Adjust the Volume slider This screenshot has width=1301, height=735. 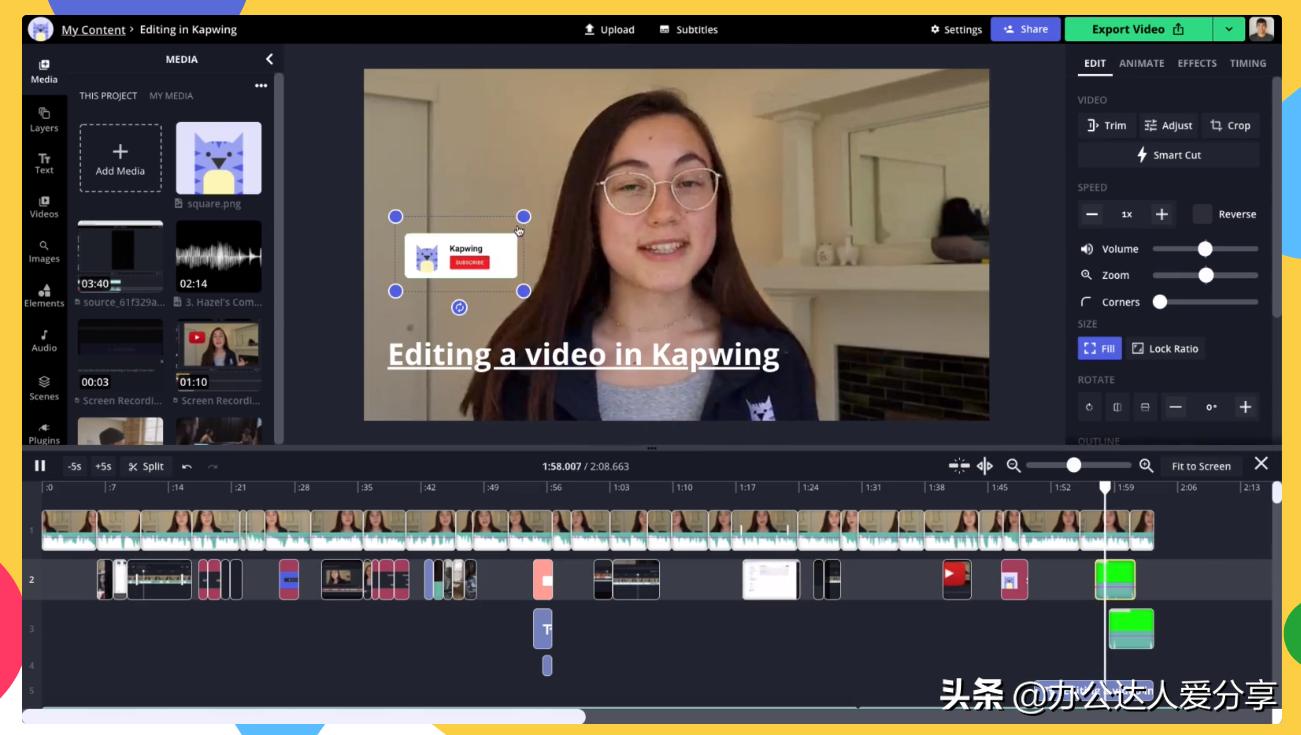(x=1205, y=249)
